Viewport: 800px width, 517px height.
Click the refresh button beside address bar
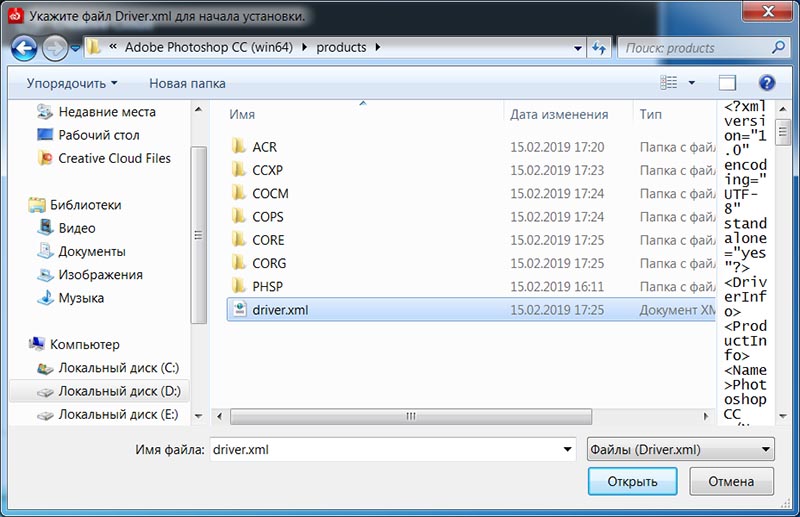(x=598, y=48)
